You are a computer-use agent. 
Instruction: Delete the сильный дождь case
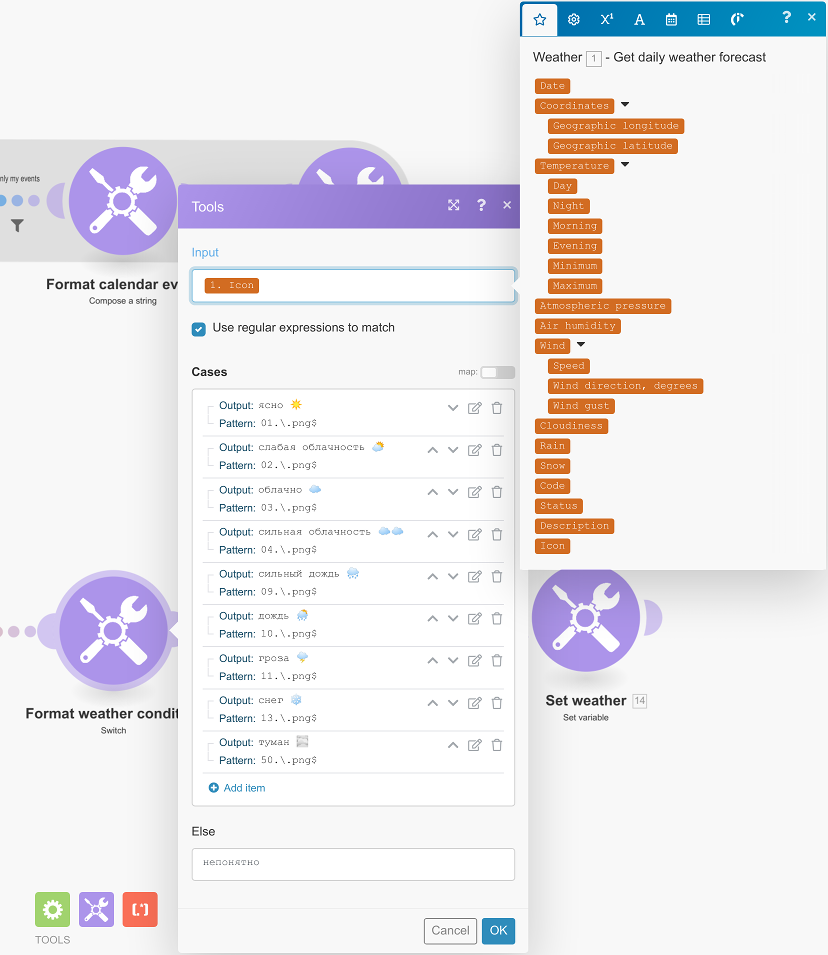pos(497,577)
